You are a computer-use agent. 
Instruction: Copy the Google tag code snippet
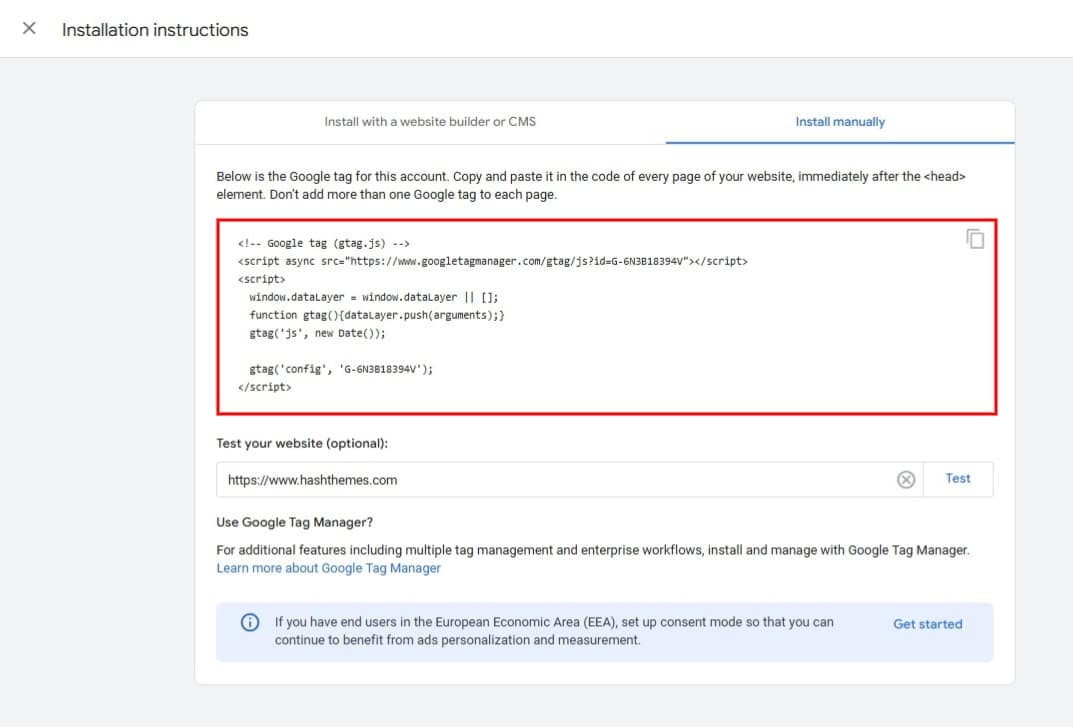[x=974, y=239]
